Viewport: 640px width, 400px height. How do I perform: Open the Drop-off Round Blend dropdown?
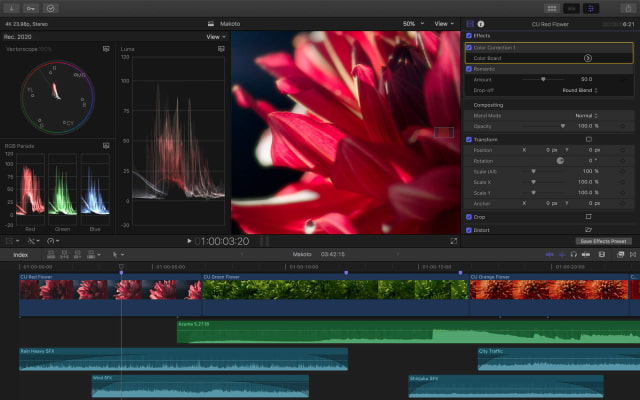580,90
